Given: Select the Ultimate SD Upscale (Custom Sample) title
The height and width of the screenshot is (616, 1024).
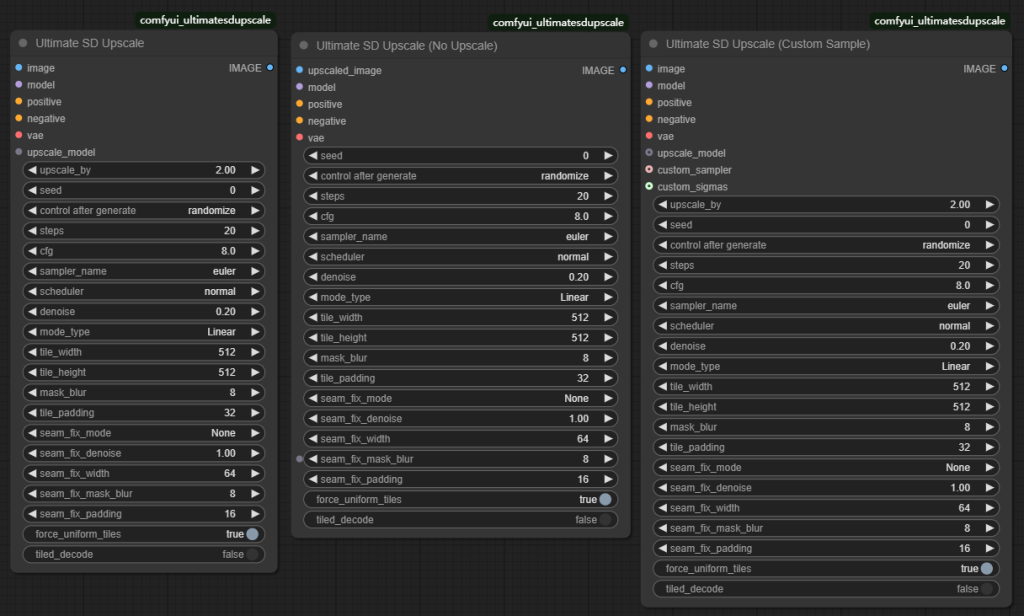Looking at the screenshot, I should pyautogui.click(x=768, y=44).
